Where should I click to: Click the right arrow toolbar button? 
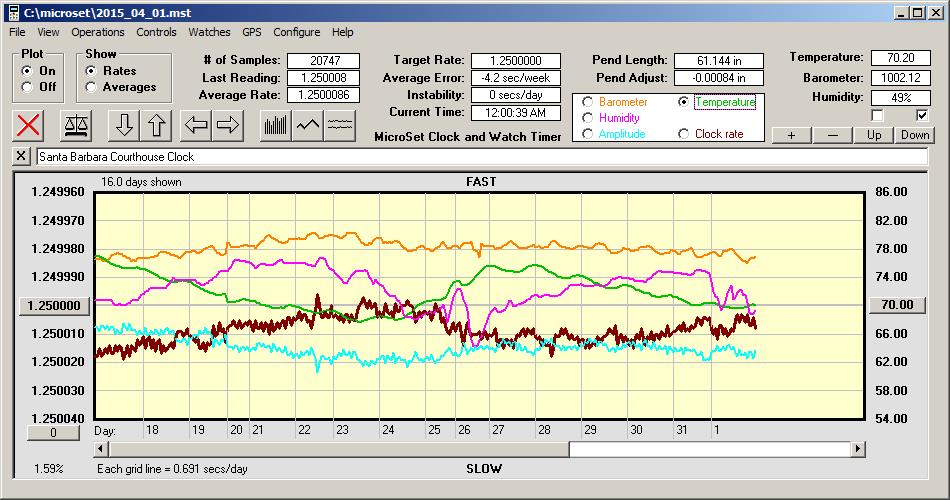pos(228,125)
